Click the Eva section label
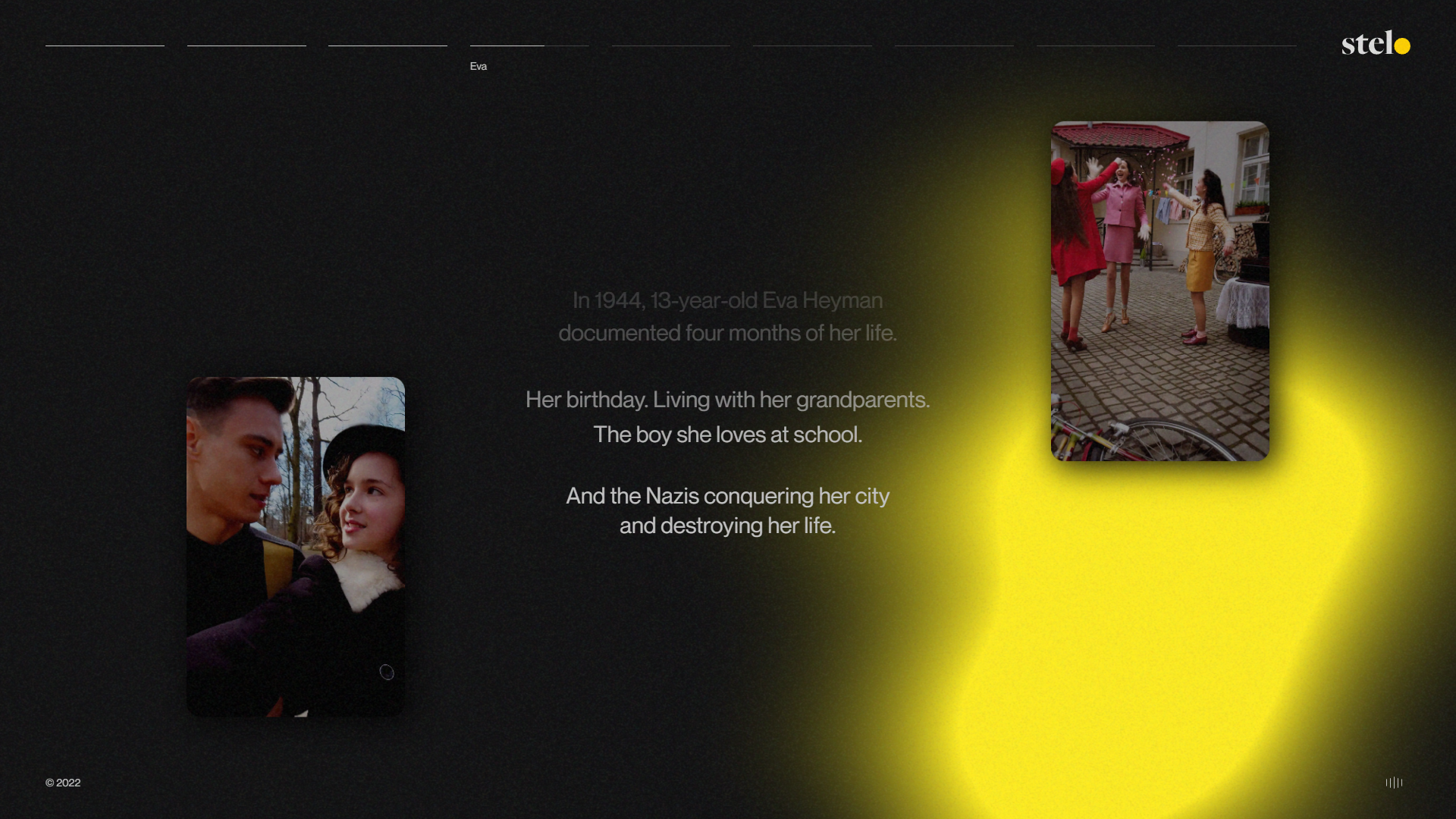Image resolution: width=1456 pixels, height=819 pixels. (479, 67)
